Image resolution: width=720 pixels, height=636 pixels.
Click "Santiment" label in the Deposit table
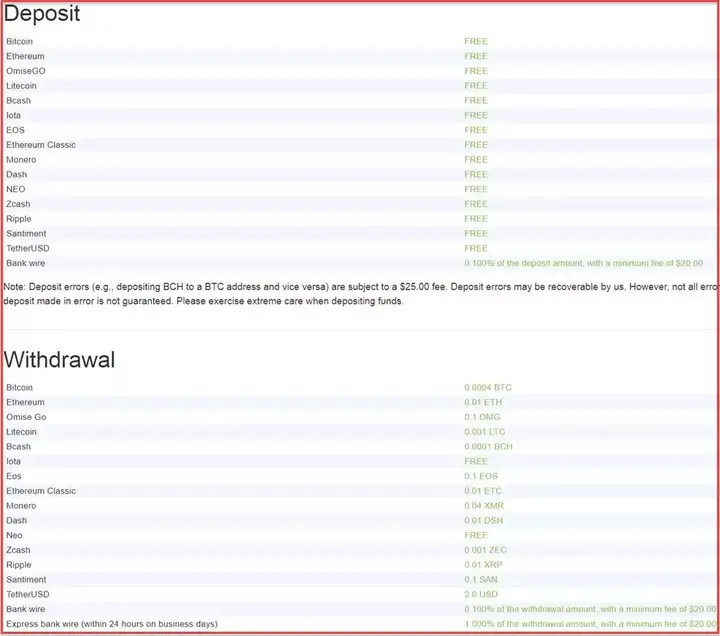tap(26, 233)
